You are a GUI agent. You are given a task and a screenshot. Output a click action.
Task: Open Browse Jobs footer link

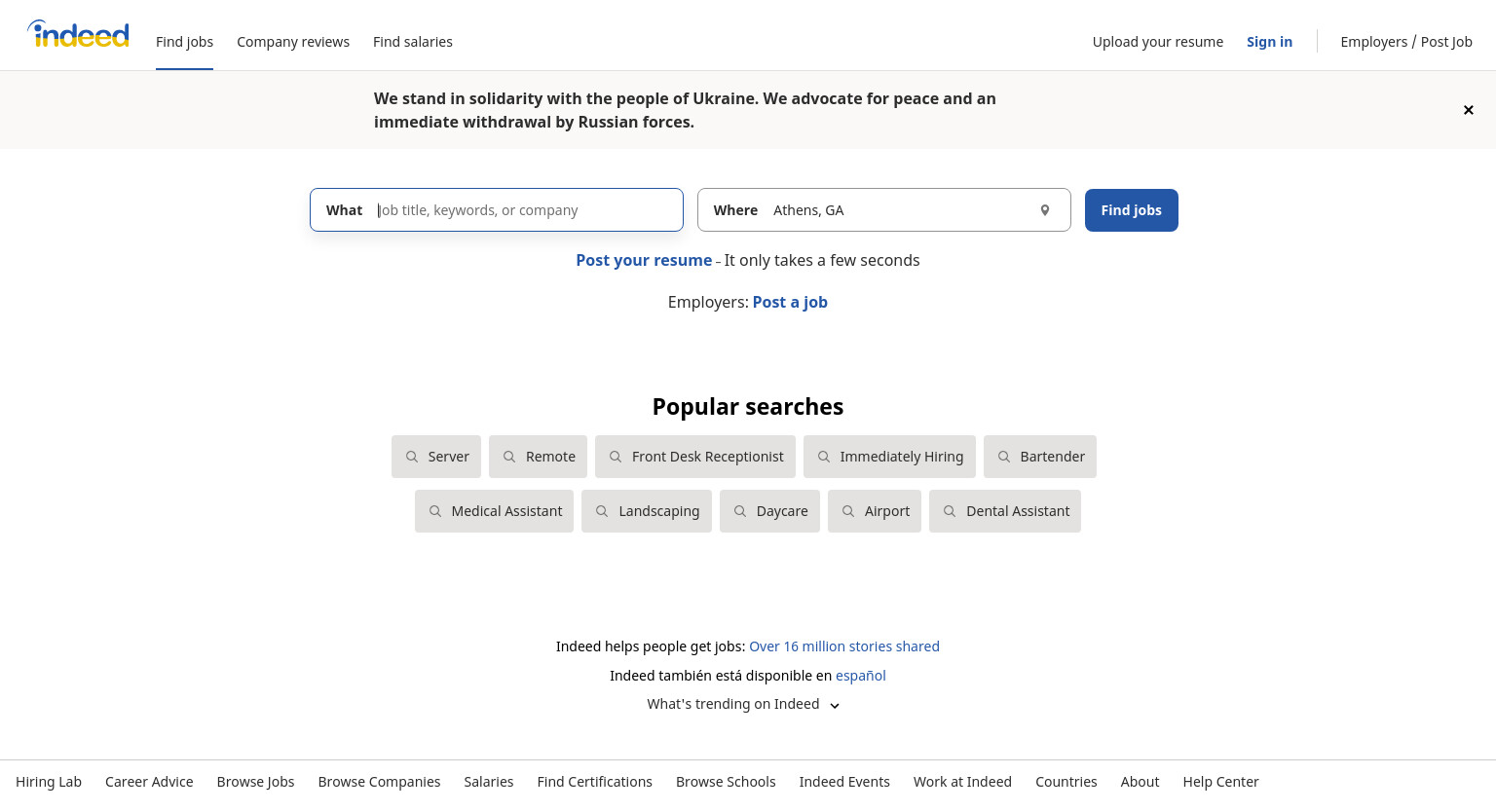tap(255, 782)
